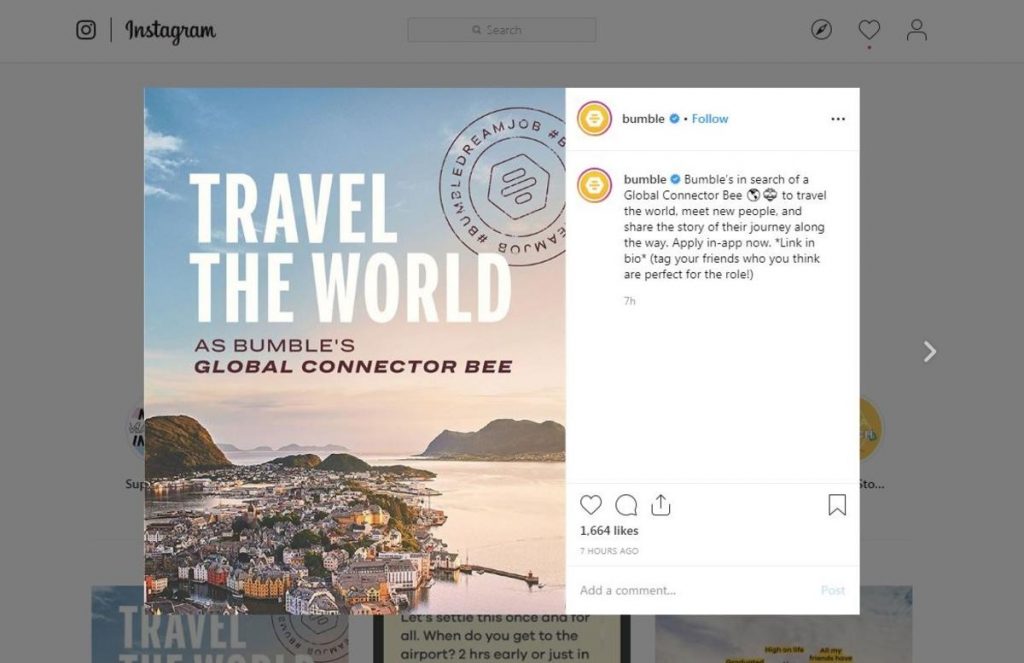Click the Instagram wordmark logo
The width and height of the screenshot is (1024, 663).
[x=170, y=31]
